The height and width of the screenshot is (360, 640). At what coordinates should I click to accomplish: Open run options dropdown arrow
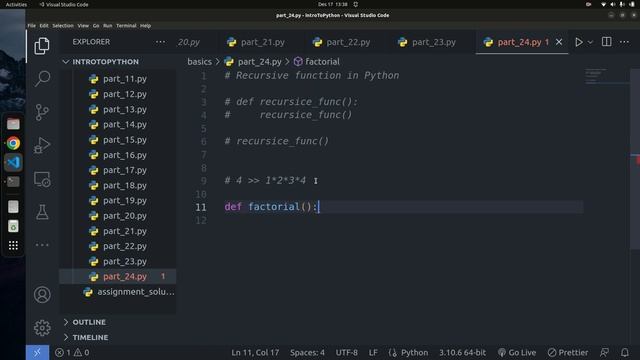[x=590, y=42]
